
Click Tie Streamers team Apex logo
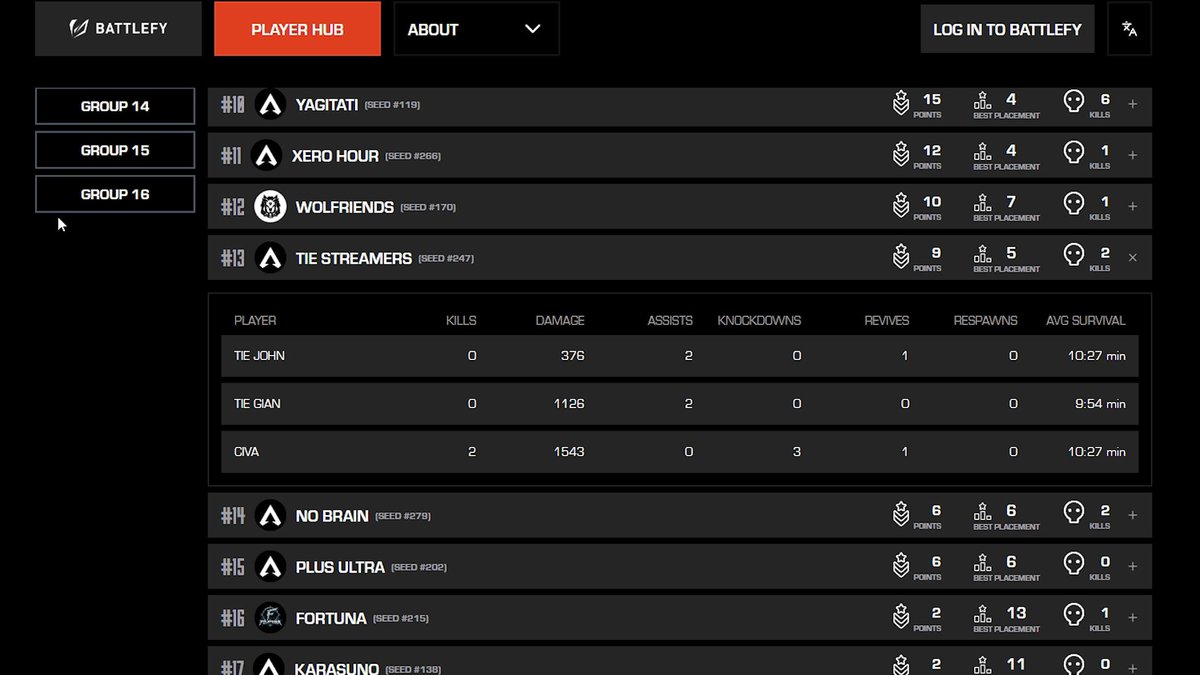[270, 257]
